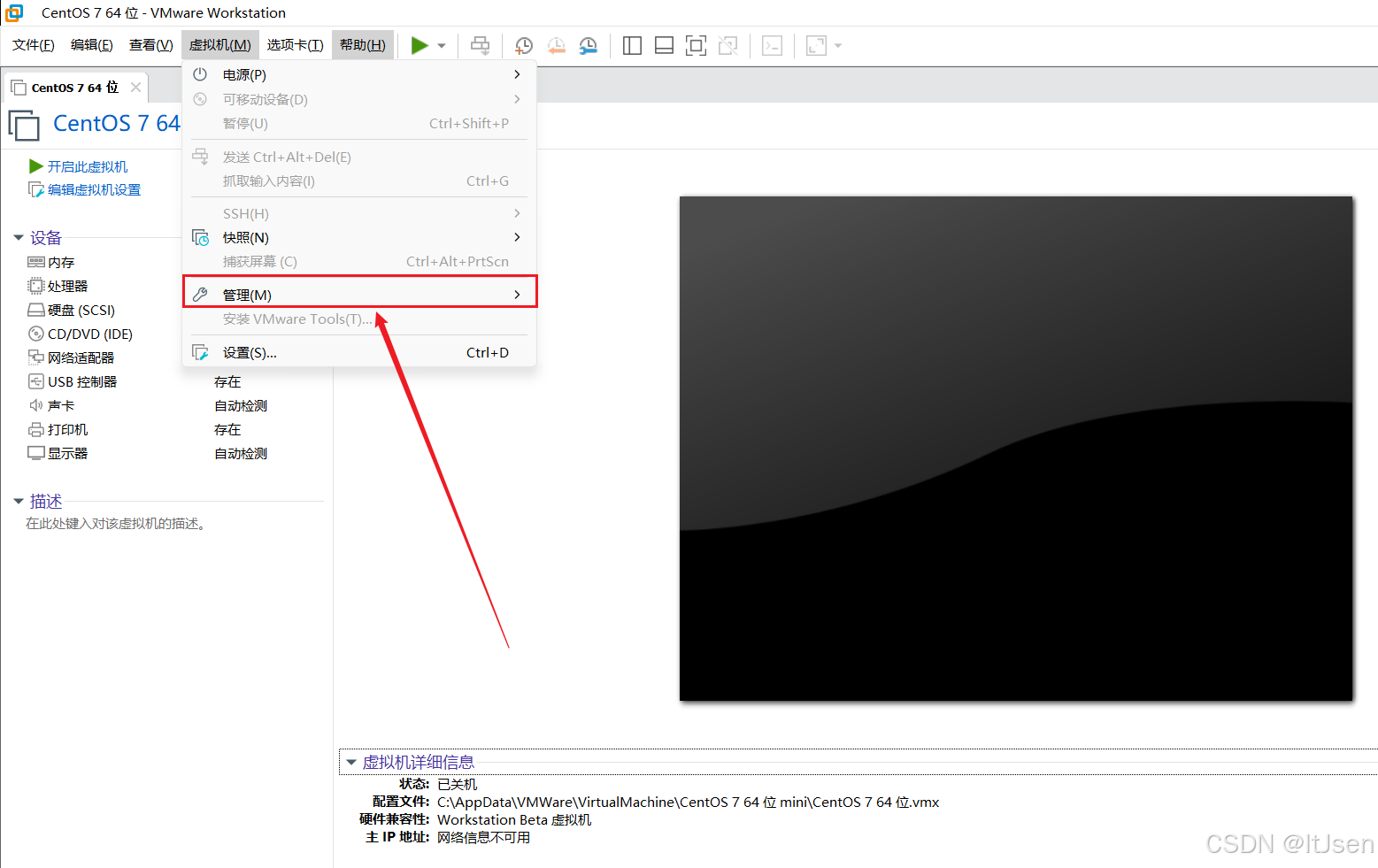1378x868 pixels.
Task: Click the stretch guest display toolbar icon
Action: tap(816, 45)
